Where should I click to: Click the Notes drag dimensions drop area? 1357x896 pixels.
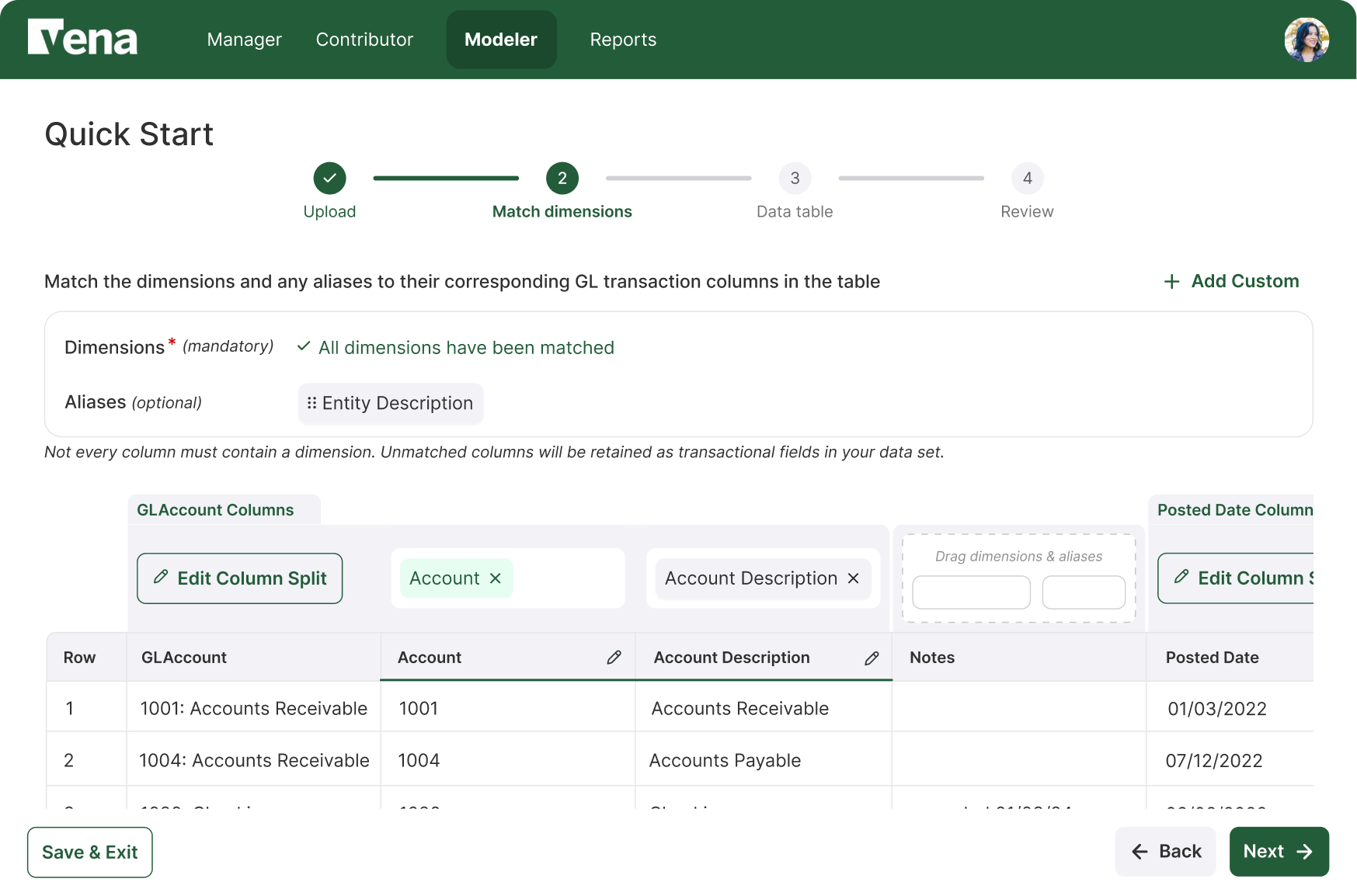click(1018, 578)
